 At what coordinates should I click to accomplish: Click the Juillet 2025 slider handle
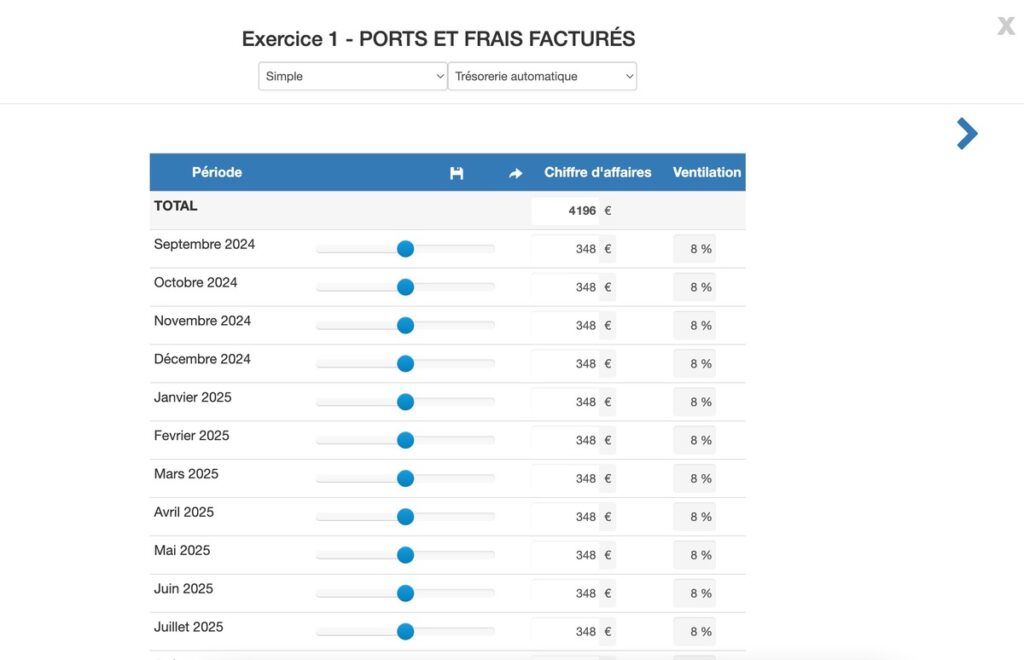pyautogui.click(x=405, y=632)
